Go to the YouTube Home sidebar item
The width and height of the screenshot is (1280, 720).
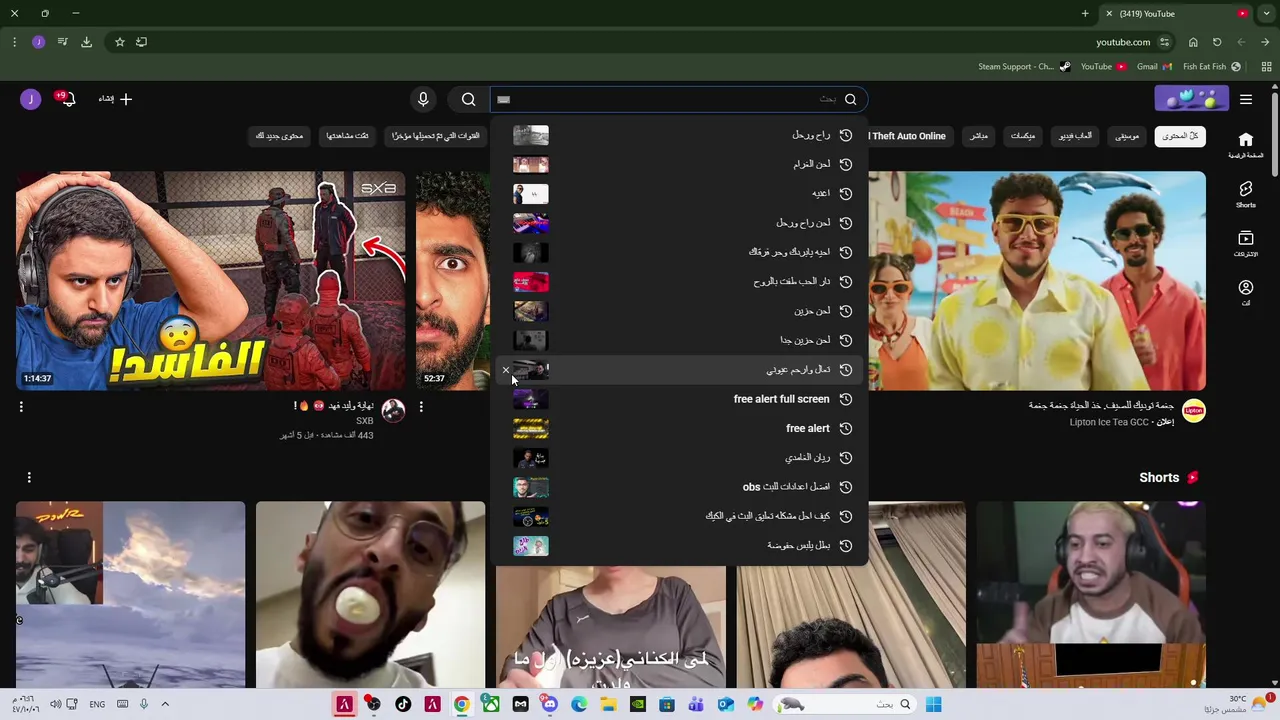tap(1246, 145)
